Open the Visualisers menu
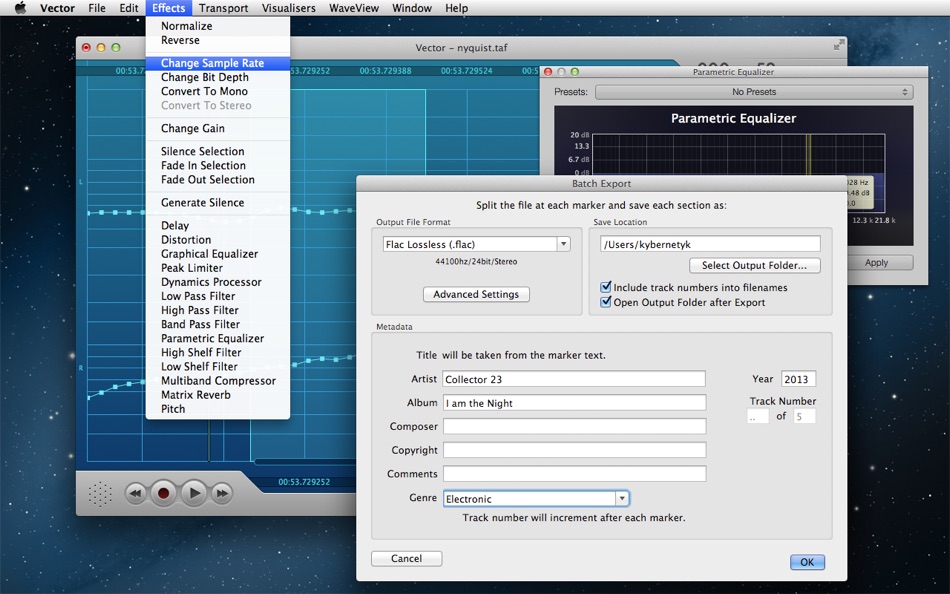Screen dimensions: 950x594 click(288, 8)
